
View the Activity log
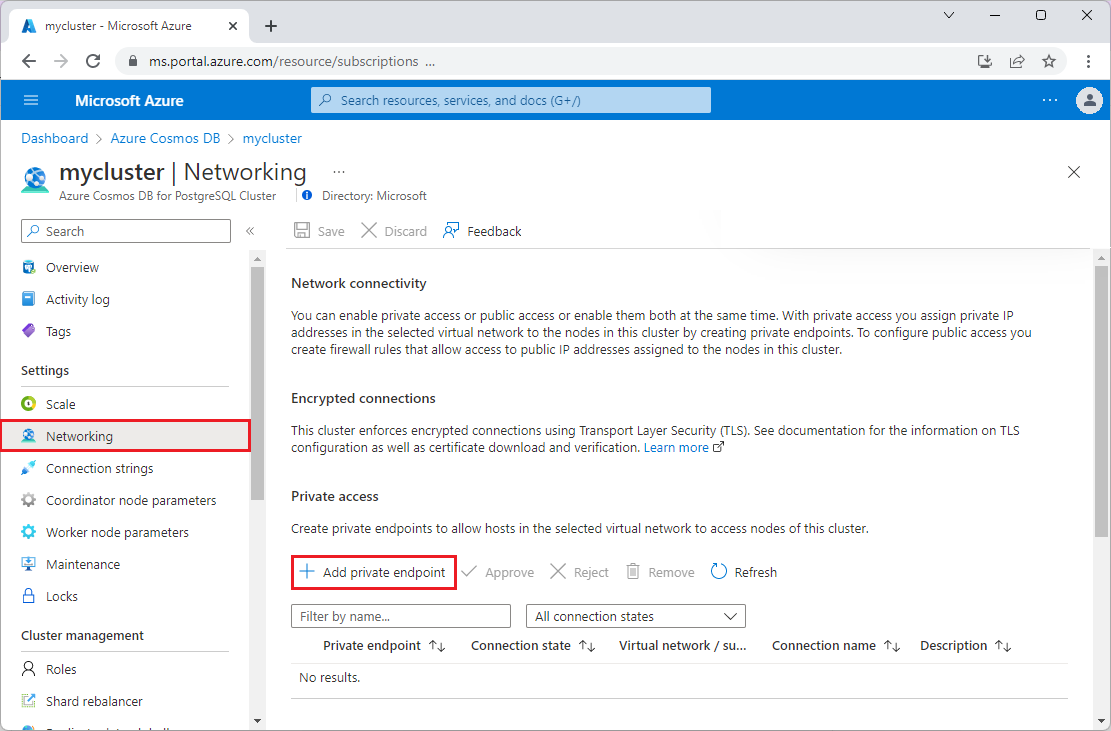tap(77, 299)
